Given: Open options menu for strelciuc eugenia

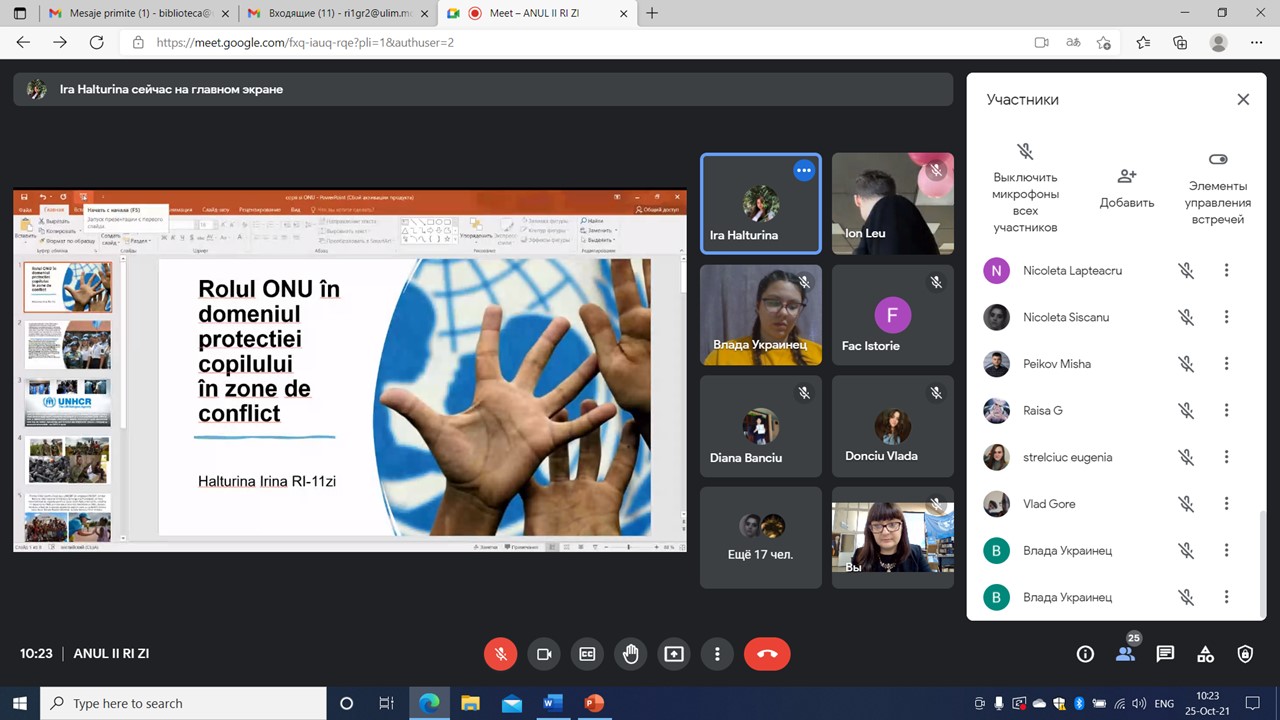Looking at the screenshot, I should [1226, 457].
